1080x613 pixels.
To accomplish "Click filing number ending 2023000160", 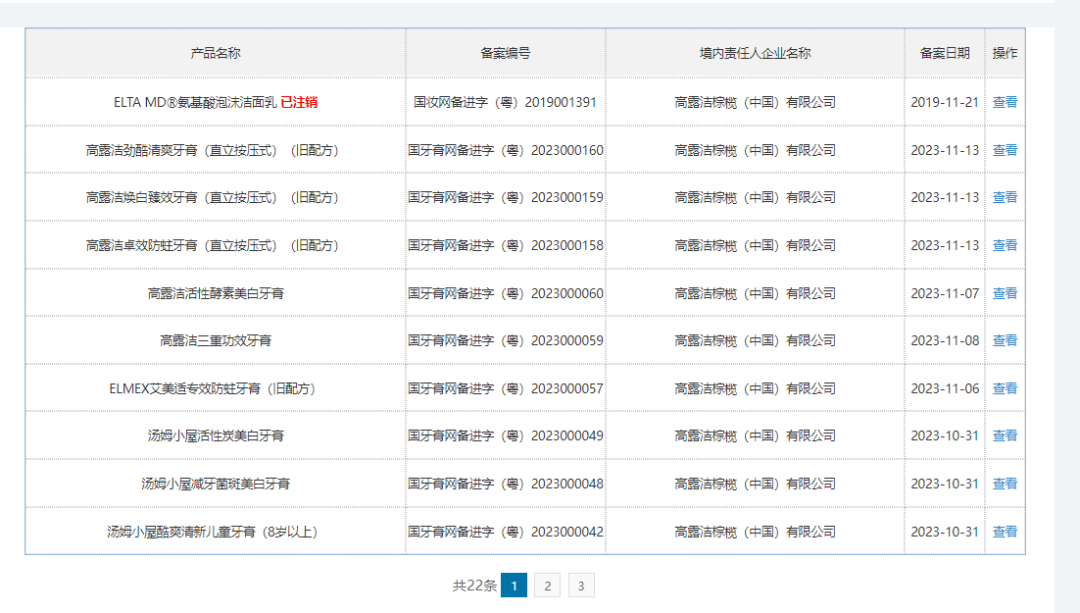I will click(x=506, y=150).
